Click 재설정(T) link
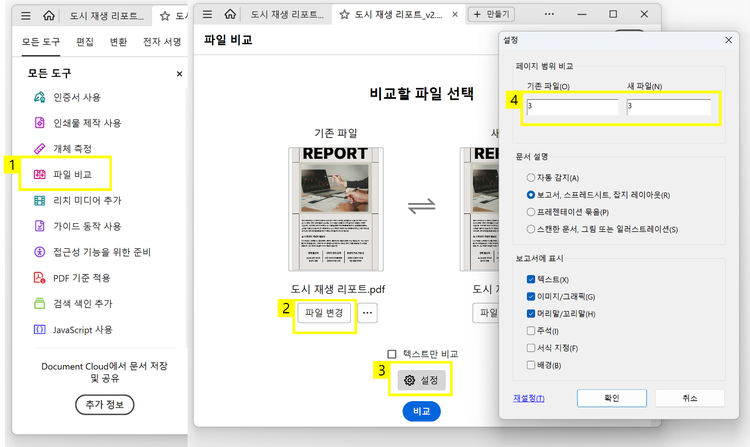 [529, 398]
